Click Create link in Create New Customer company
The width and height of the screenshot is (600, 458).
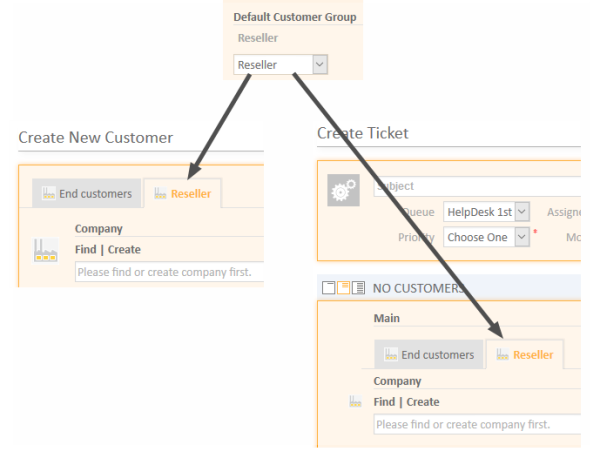tap(124, 249)
